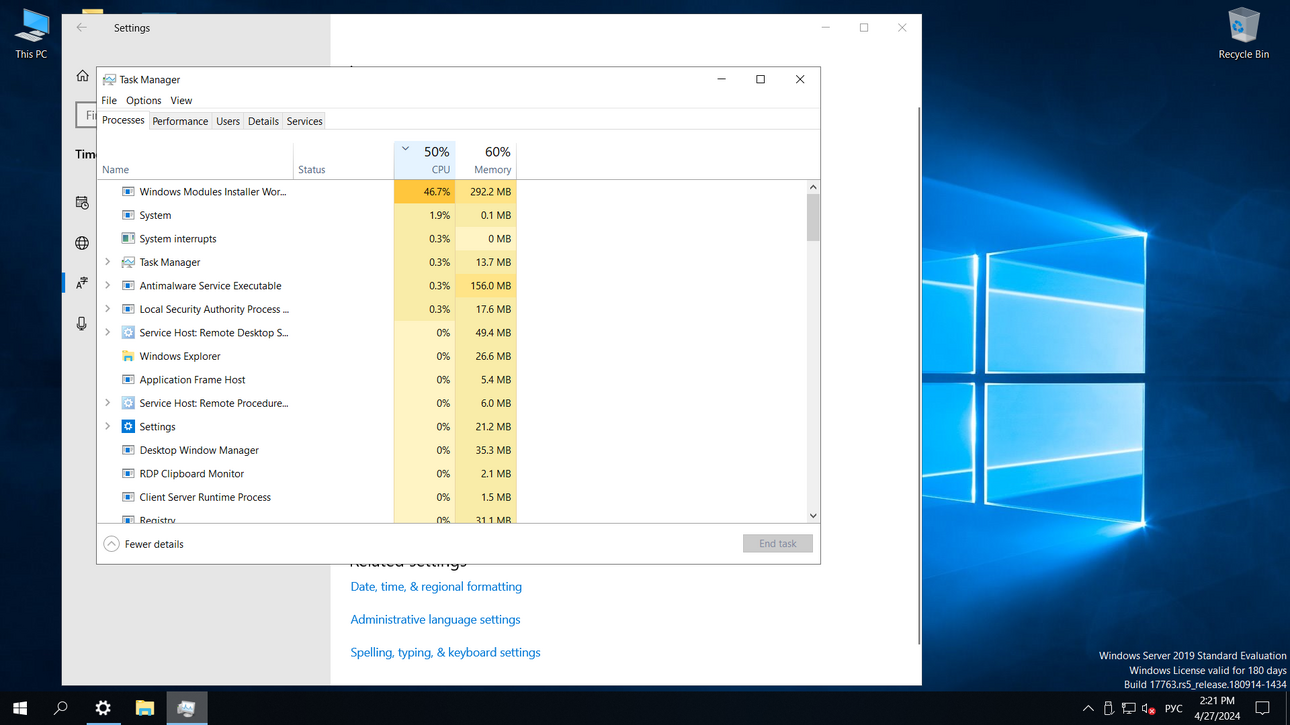The image size is (1290, 725).
Task: Click the Windows Explorer folder icon in list
Action: 128,356
